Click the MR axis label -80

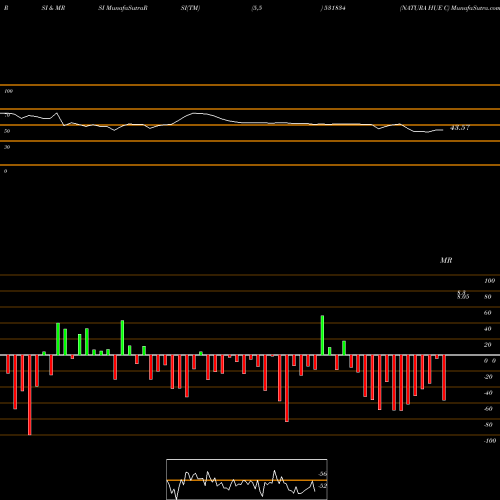tap(488, 425)
